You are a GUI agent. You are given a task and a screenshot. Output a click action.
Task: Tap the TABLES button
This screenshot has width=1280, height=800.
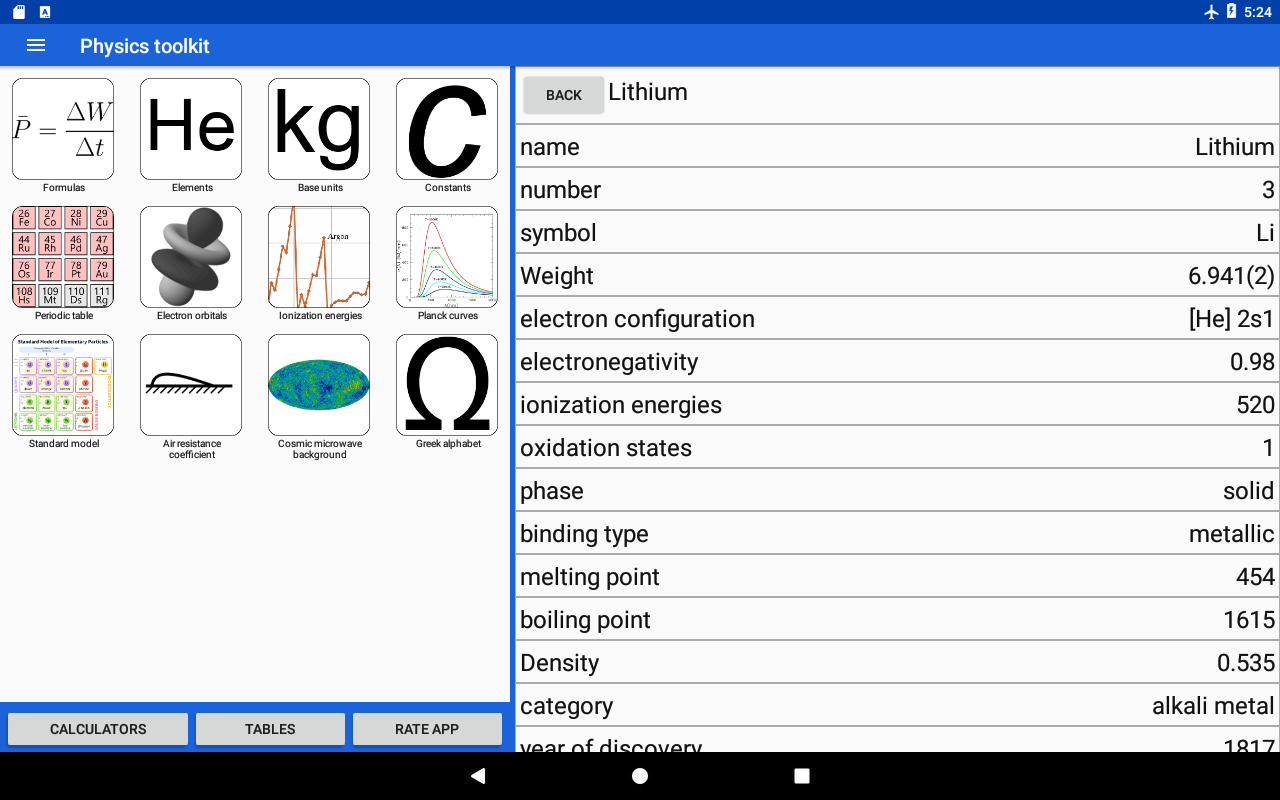(x=270, y=729)
